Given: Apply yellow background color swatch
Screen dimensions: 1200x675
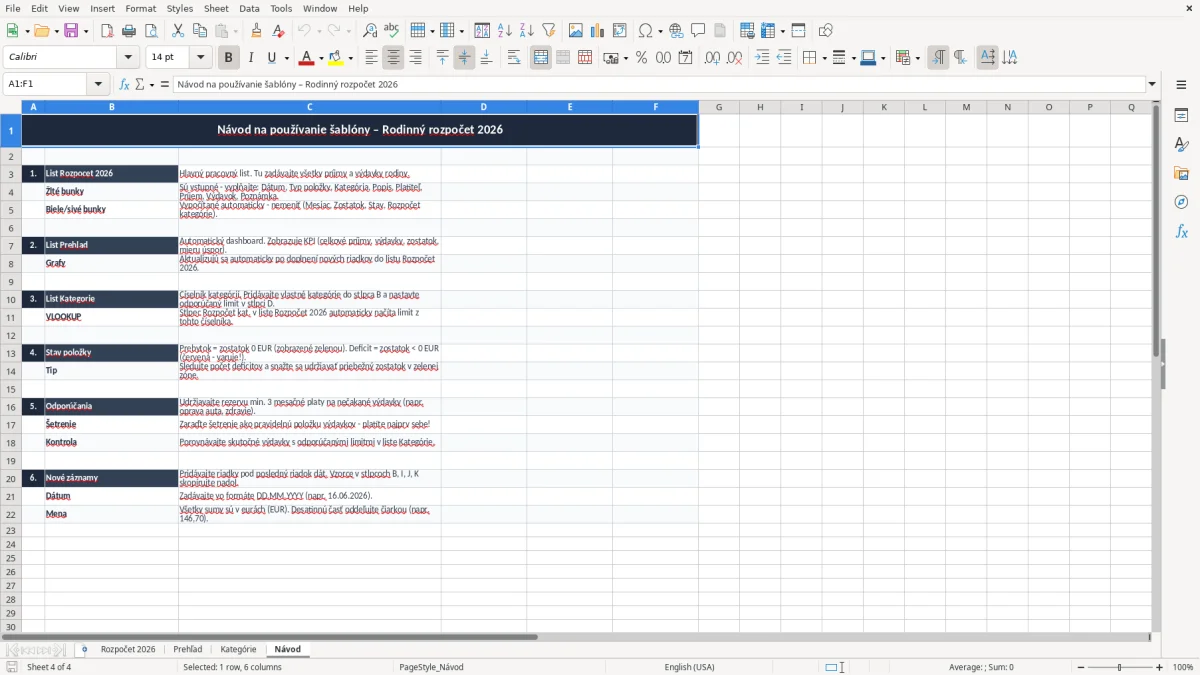Looking at the screenshot, I should [x=336, y=58].
